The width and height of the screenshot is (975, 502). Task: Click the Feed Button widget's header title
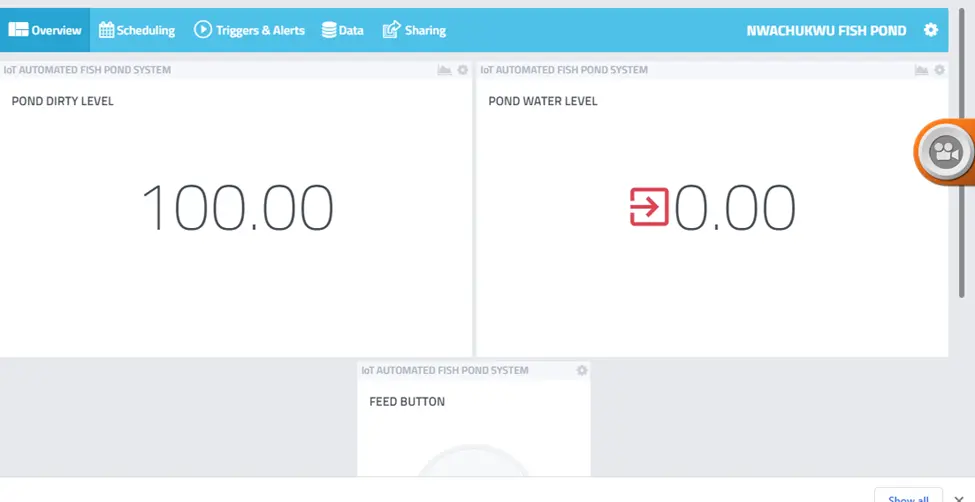(445, 370)
